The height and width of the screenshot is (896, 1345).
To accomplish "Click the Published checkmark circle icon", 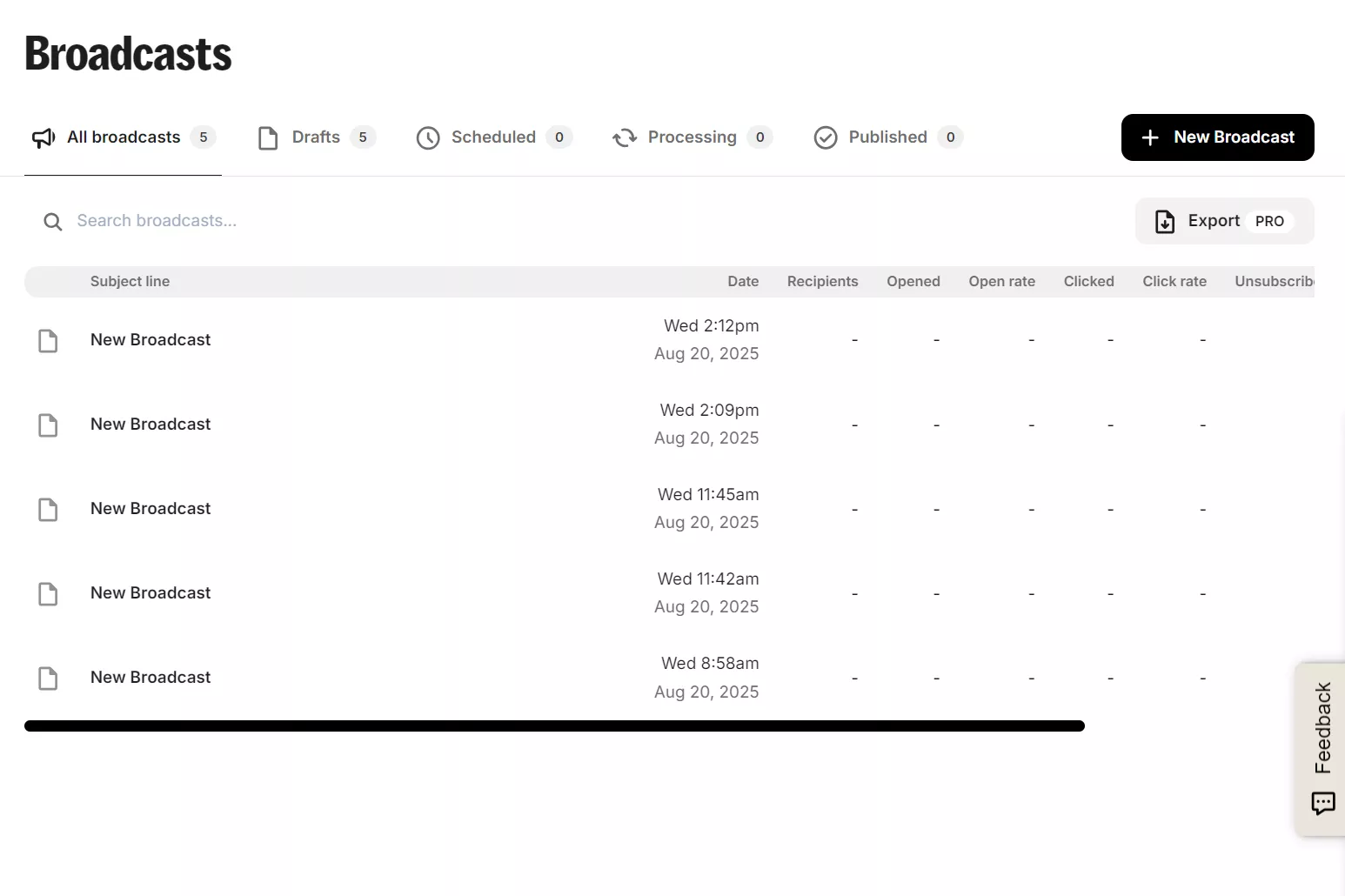I will click(826, 138).
